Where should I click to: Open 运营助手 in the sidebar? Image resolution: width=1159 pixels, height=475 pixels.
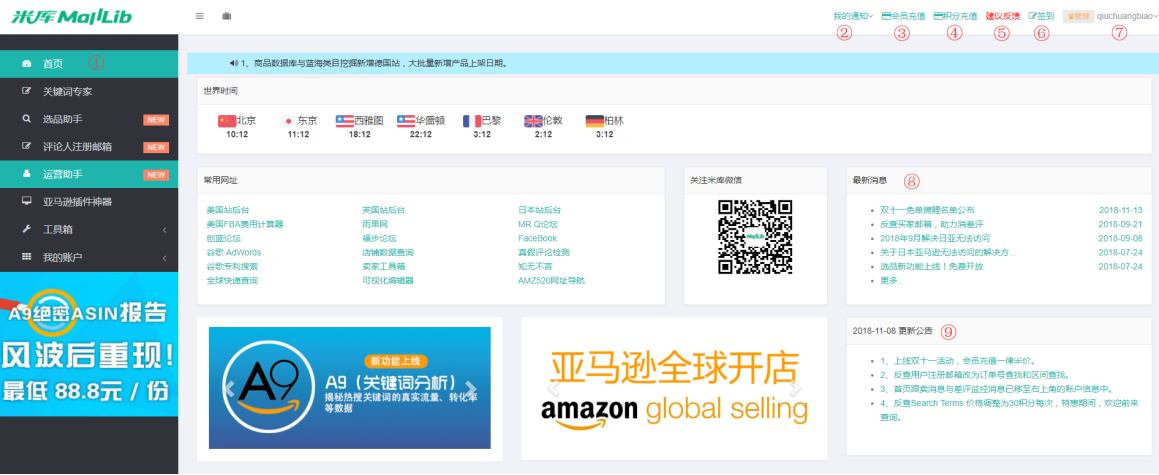coord(89,174)
